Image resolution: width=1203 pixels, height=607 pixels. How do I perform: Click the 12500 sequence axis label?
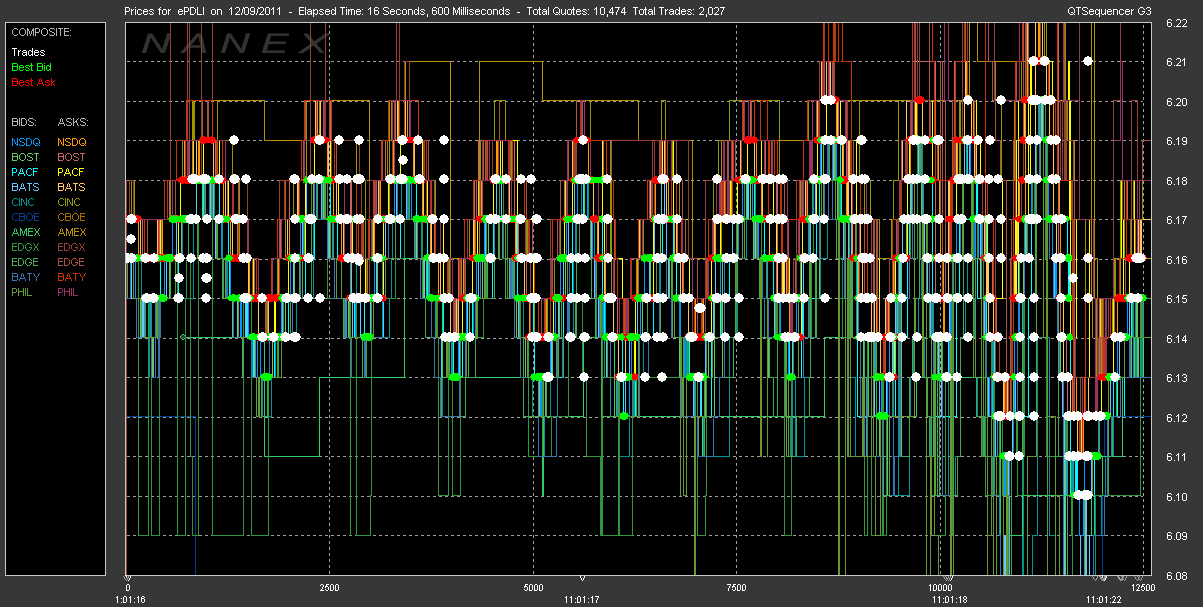point(1142,587)
